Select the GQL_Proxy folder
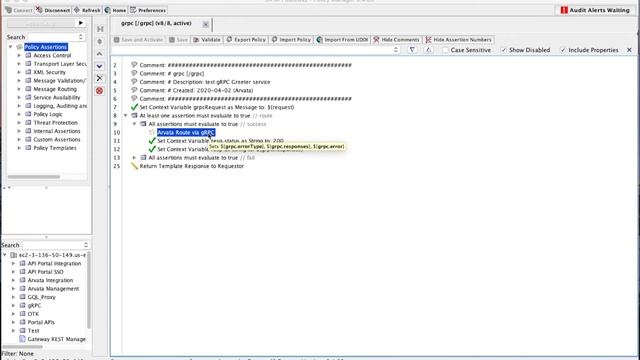Screen dimensions: 640x360 click(x=41, y=297)
